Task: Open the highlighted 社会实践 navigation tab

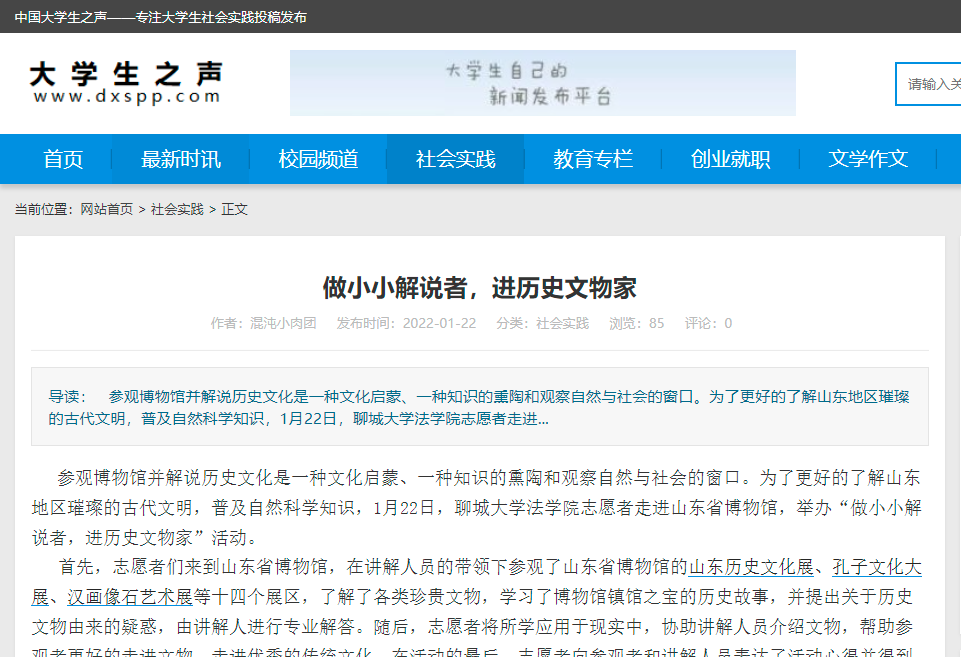Action: click(x=455, y=159)
